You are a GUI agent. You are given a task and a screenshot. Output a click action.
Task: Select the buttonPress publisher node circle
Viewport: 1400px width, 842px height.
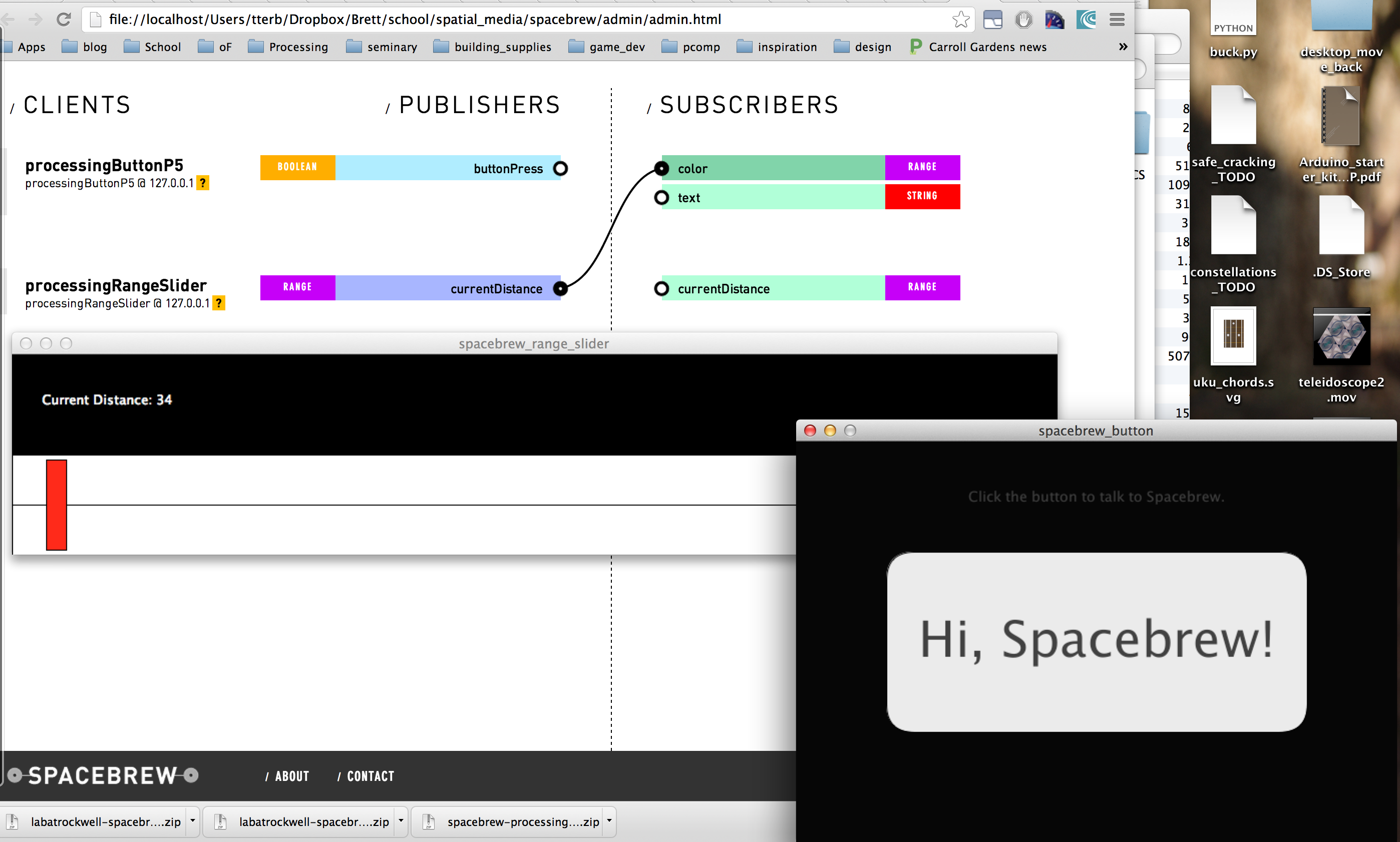coord(560,169)
